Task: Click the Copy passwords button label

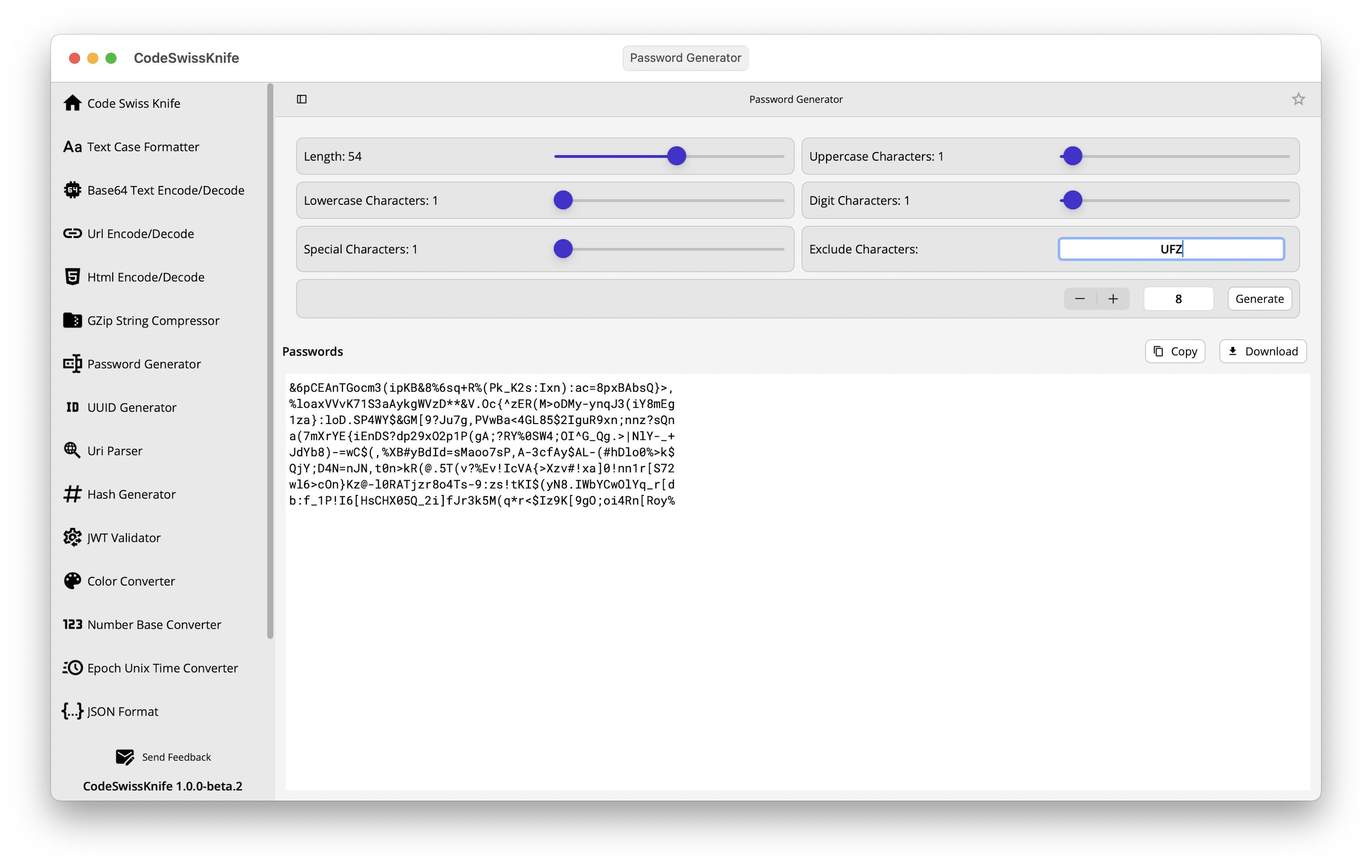Action: 1183,352
